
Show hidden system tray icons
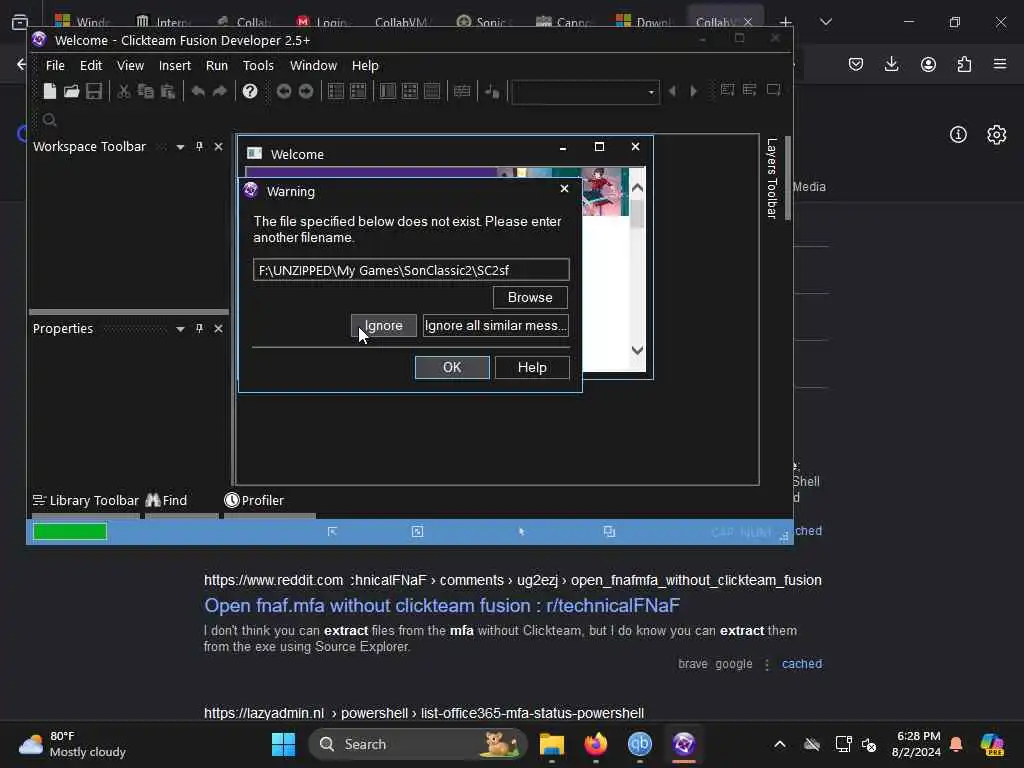pos(780,744)
